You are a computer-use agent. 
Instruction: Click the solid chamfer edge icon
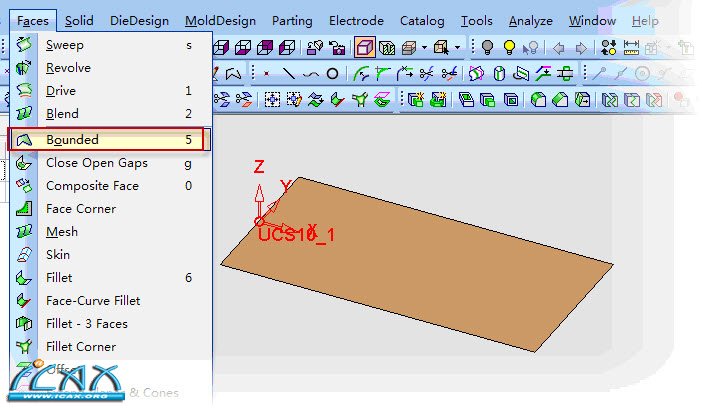[560, 99]
